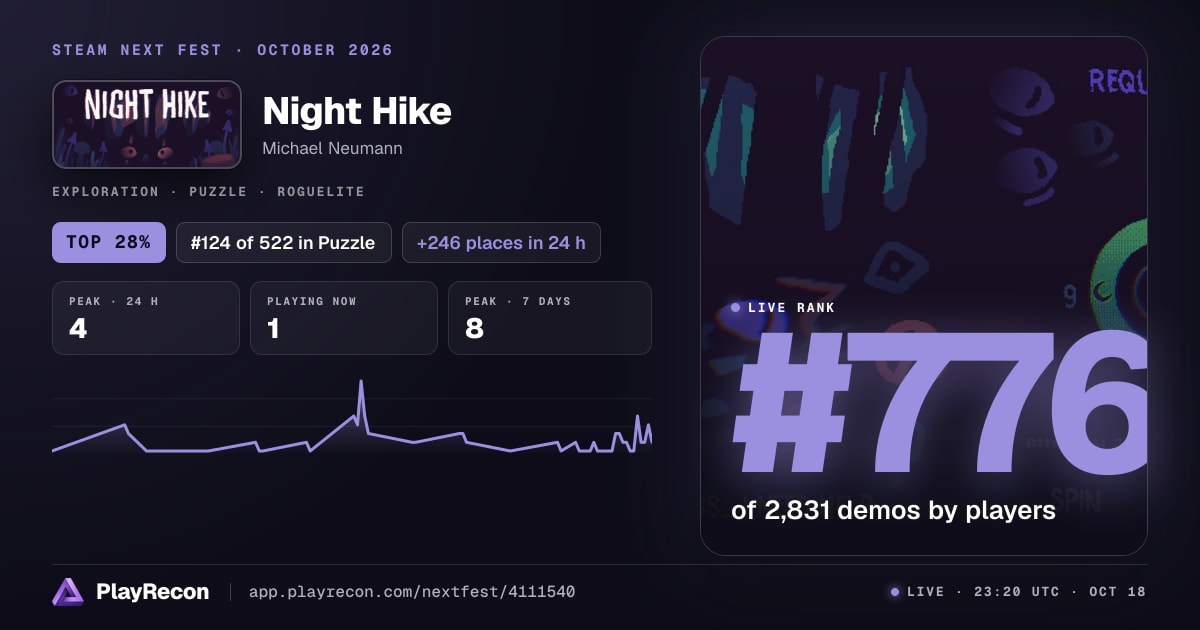1200x630 pixels.
Task: Click the large #776 live rank number
Action: click(938, 405)
